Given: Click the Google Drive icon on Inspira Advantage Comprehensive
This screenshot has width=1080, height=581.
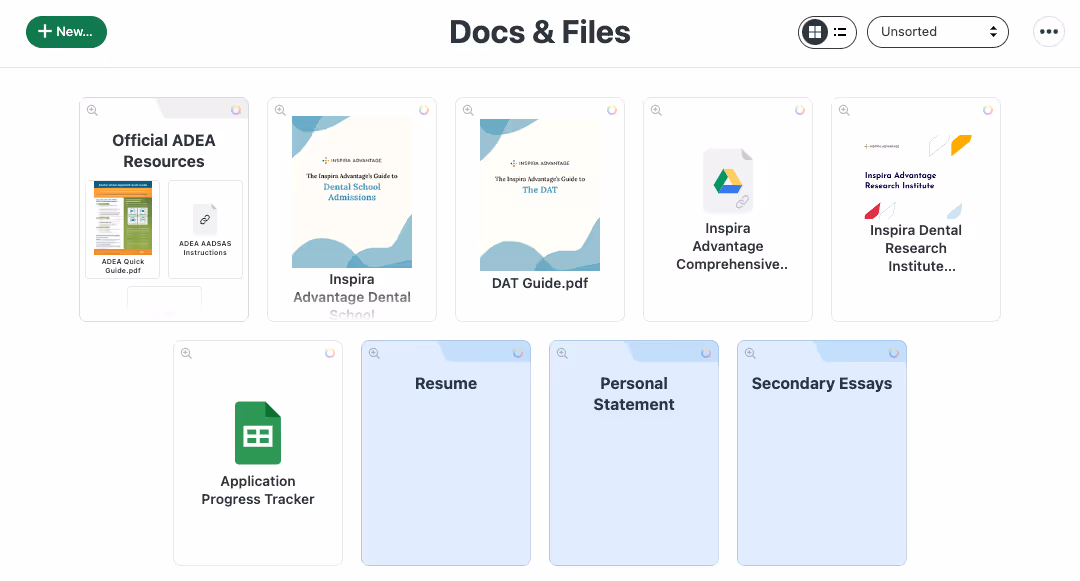Looking at the screenshot, I should pos(727,182).
